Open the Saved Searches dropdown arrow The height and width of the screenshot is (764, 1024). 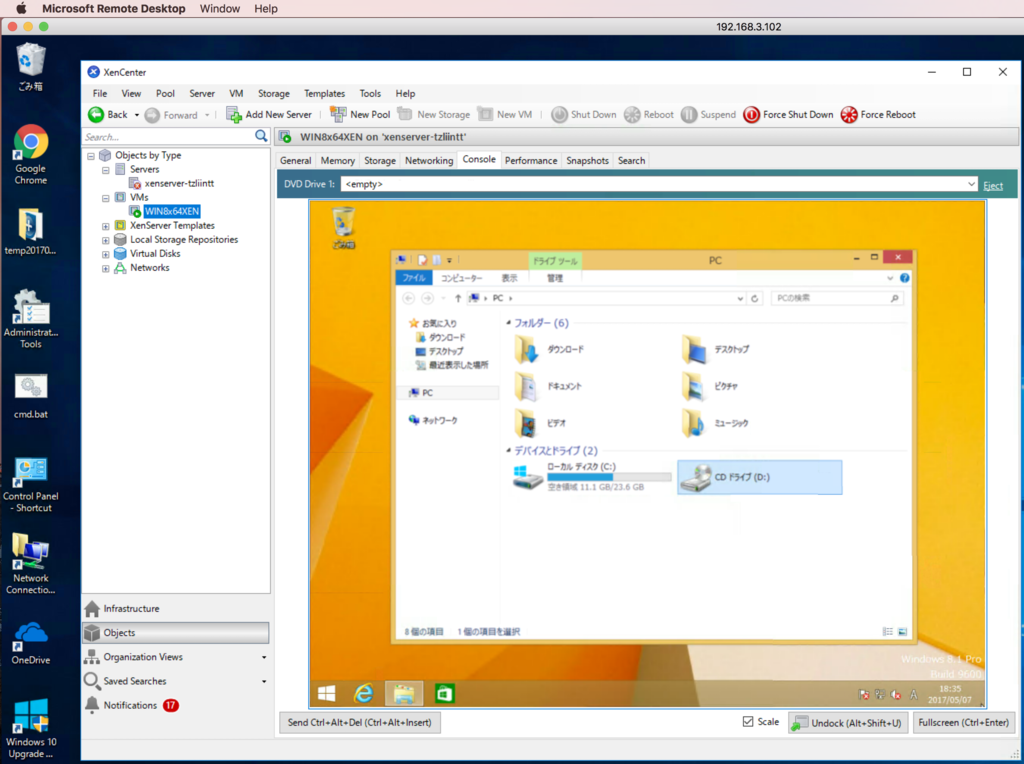pyautogui.click(x=264, y=682)
